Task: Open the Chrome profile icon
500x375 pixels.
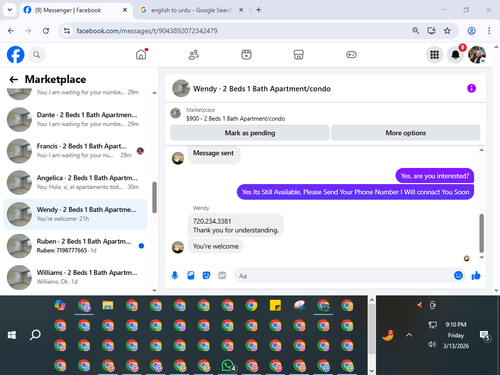Action: (x=471, y=31)
